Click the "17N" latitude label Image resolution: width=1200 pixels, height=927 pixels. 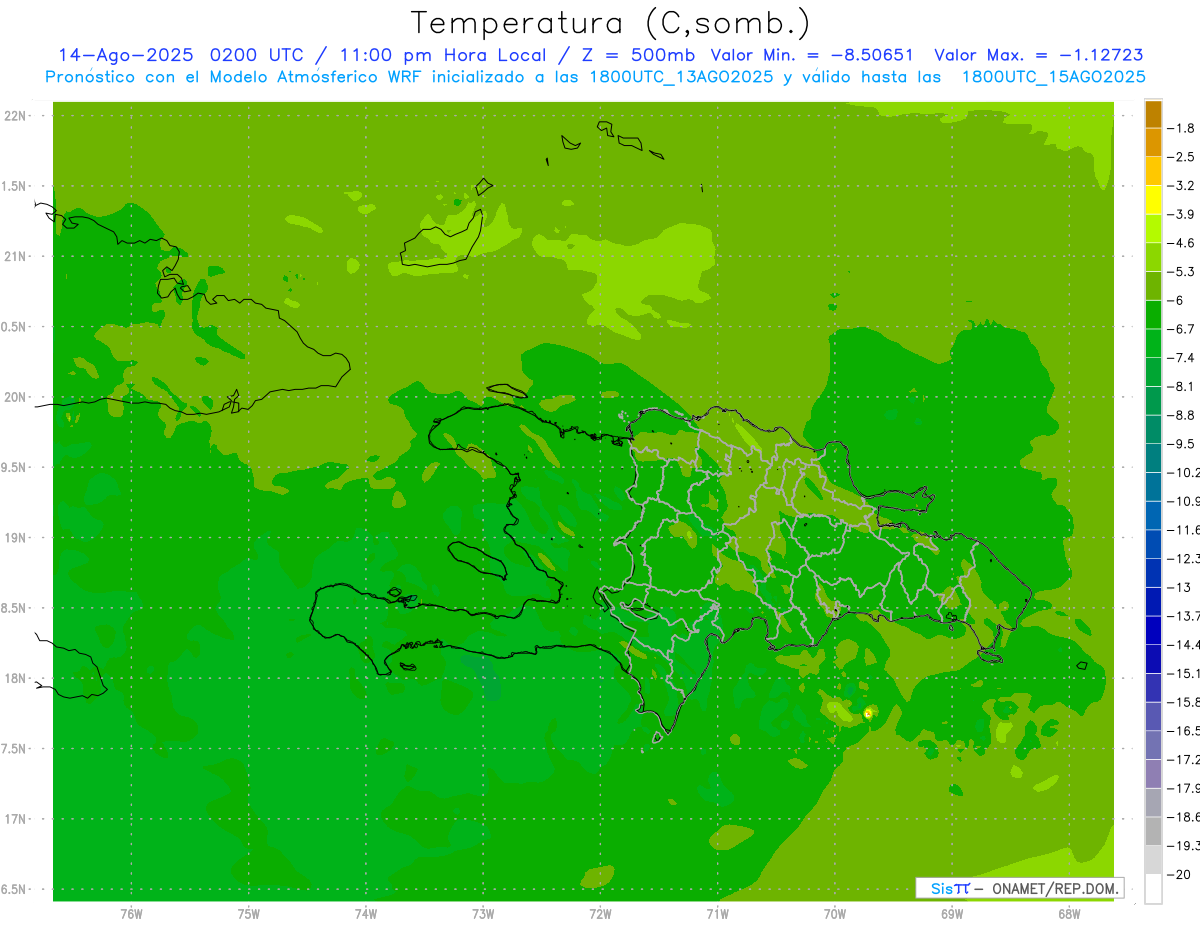coord(16,819)
